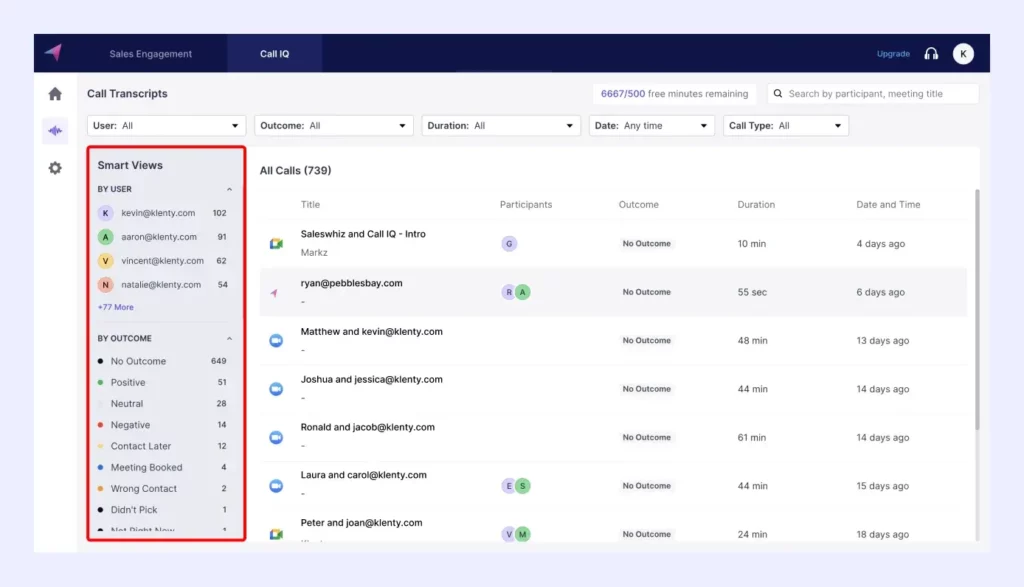Open the User filter dropdown
Viewport: 1024px width, 587px height.
click(166, 126)
